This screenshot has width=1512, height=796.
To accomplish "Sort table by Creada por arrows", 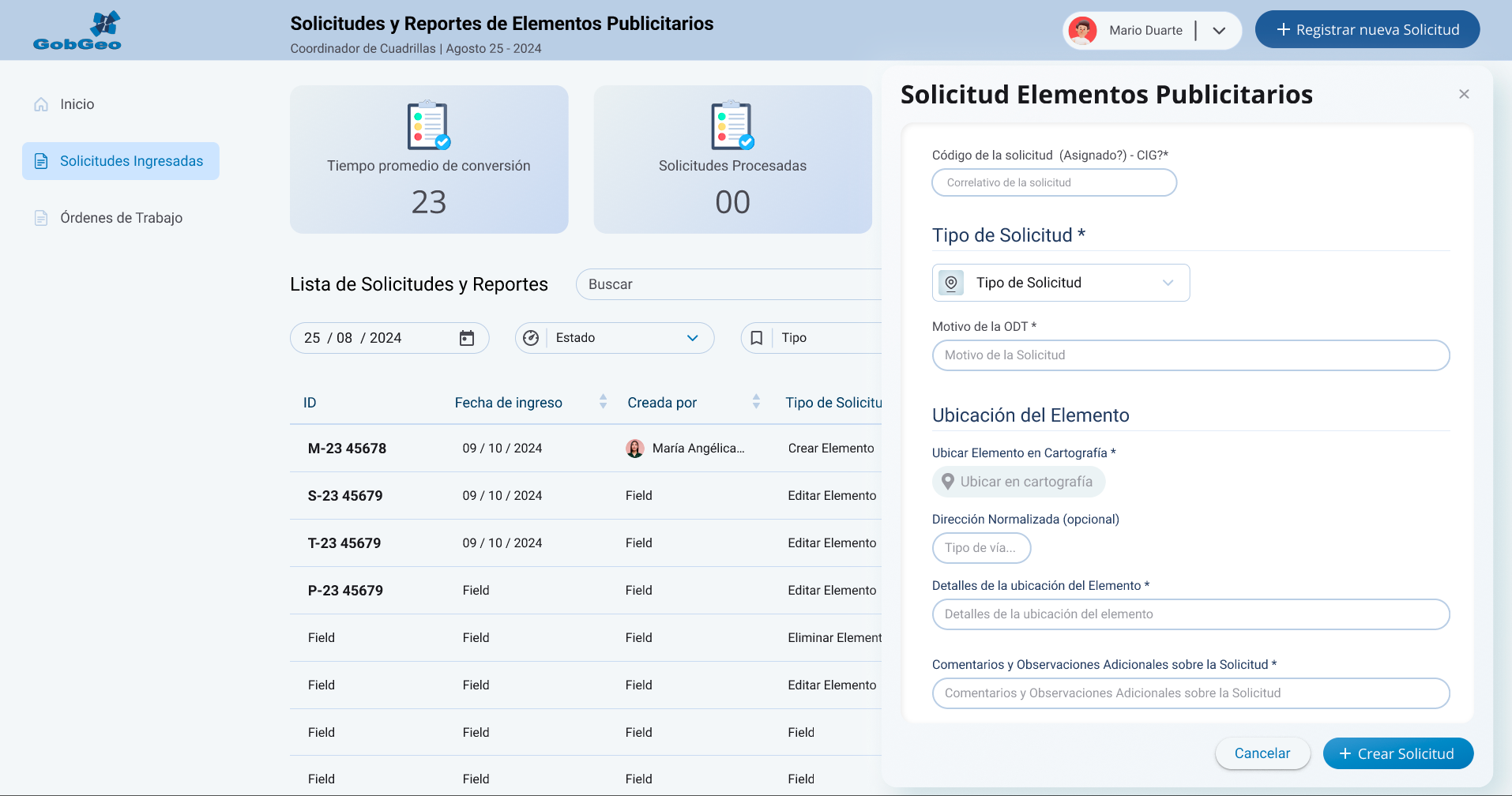I will coord(756,402).
